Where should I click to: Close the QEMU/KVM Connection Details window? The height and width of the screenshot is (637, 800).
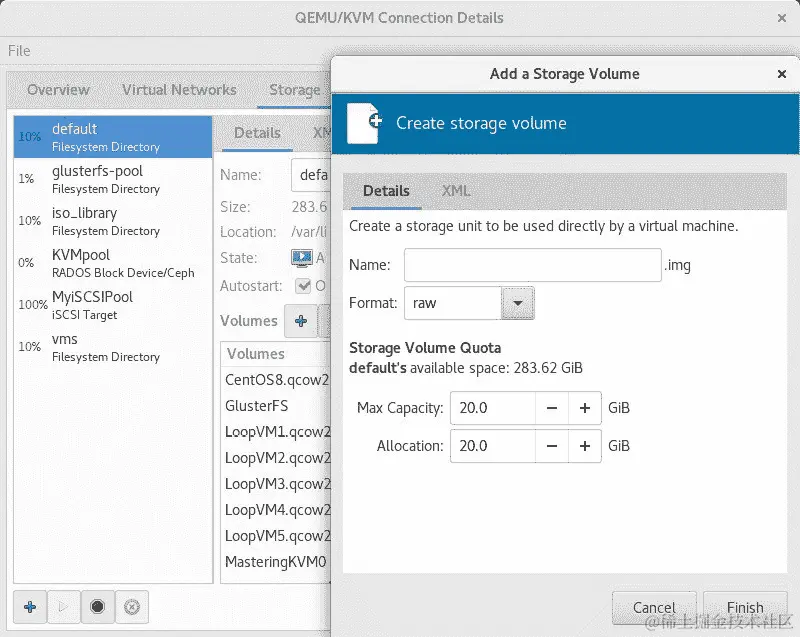782,18
